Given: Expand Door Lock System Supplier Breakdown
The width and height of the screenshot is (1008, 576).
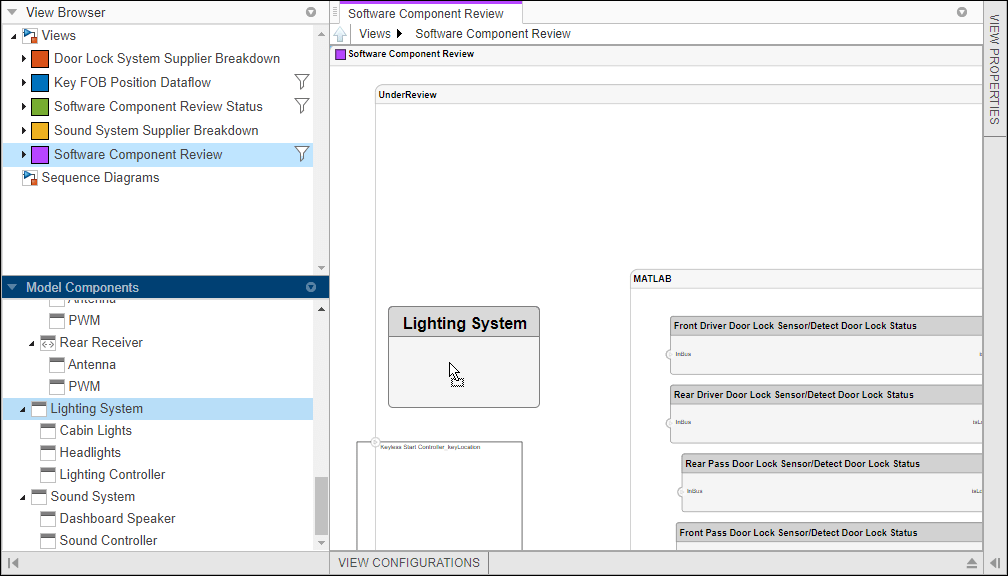Looking at the screenshot, I should 24,59.
